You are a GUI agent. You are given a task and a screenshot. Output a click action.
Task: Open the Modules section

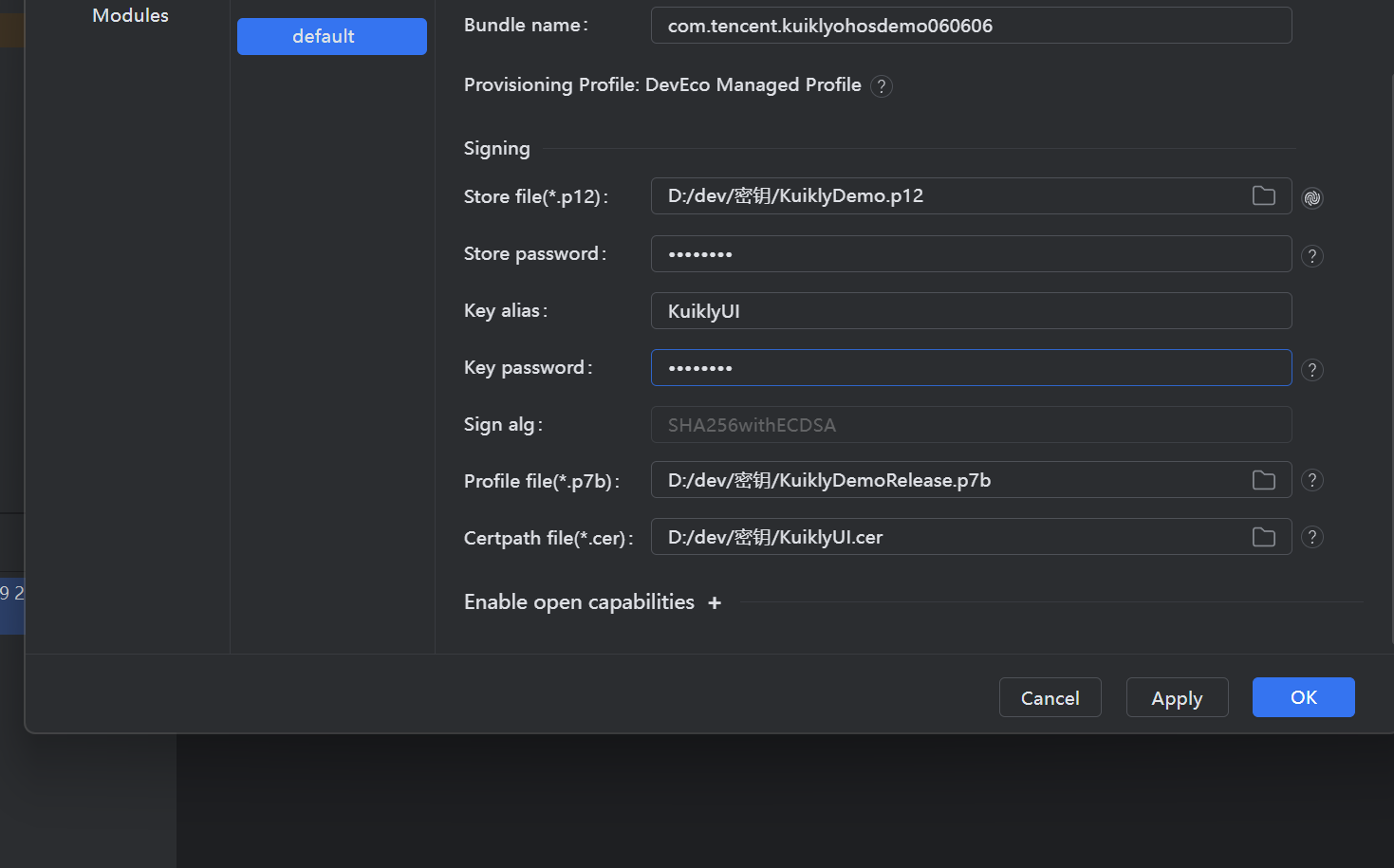(130, 15)
